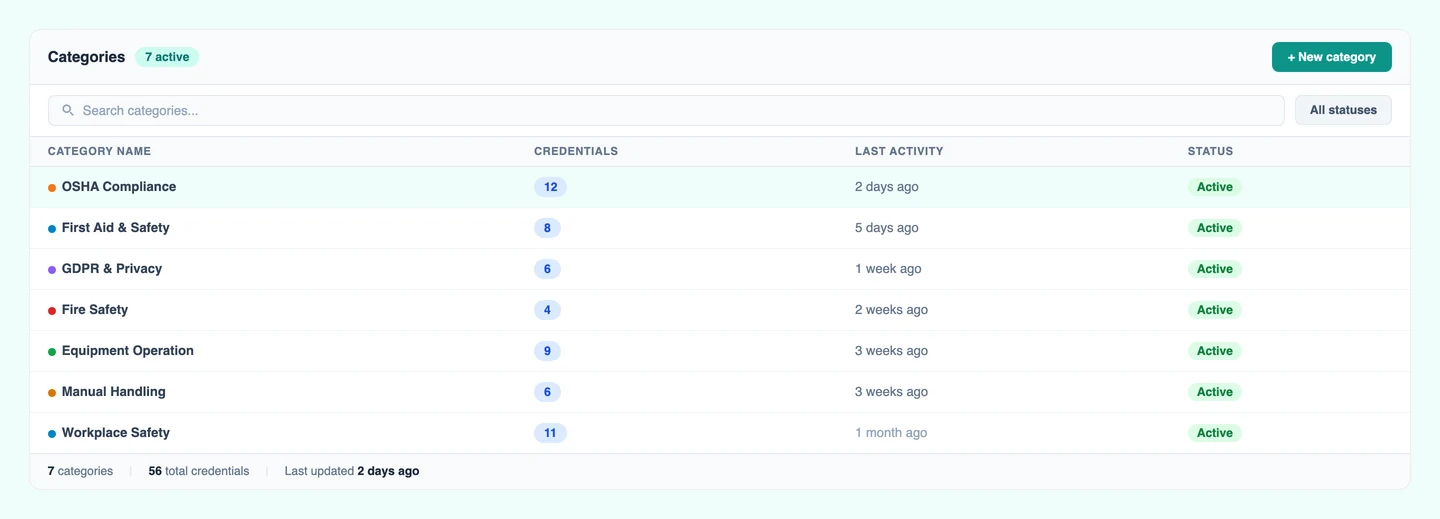Click credentials count 6 for Manual Handling
Screen dimensions: 1440x519
click(x=547, y=392)
